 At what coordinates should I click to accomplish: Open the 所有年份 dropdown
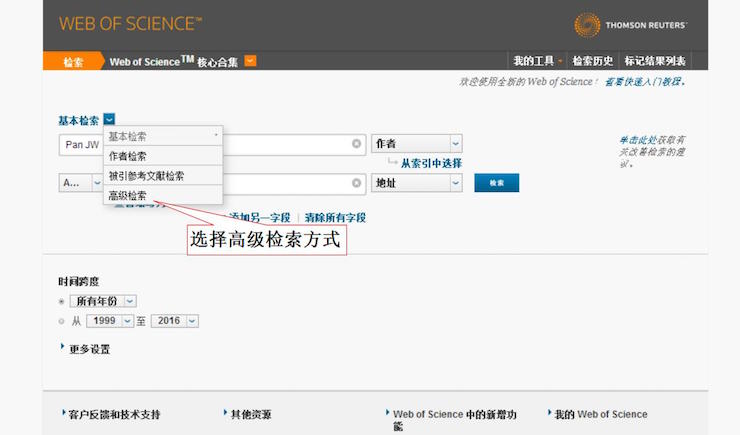pyautogui.click(x=103, y=301)
